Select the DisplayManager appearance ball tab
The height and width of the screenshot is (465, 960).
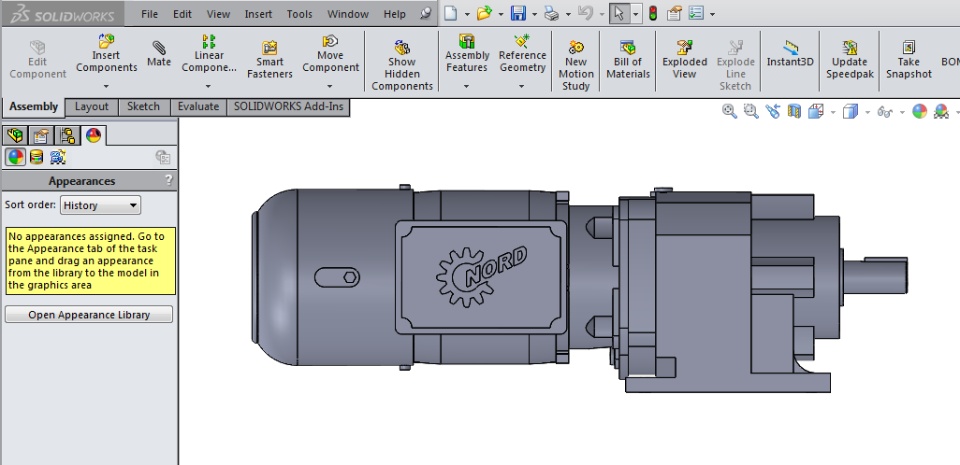93,135
